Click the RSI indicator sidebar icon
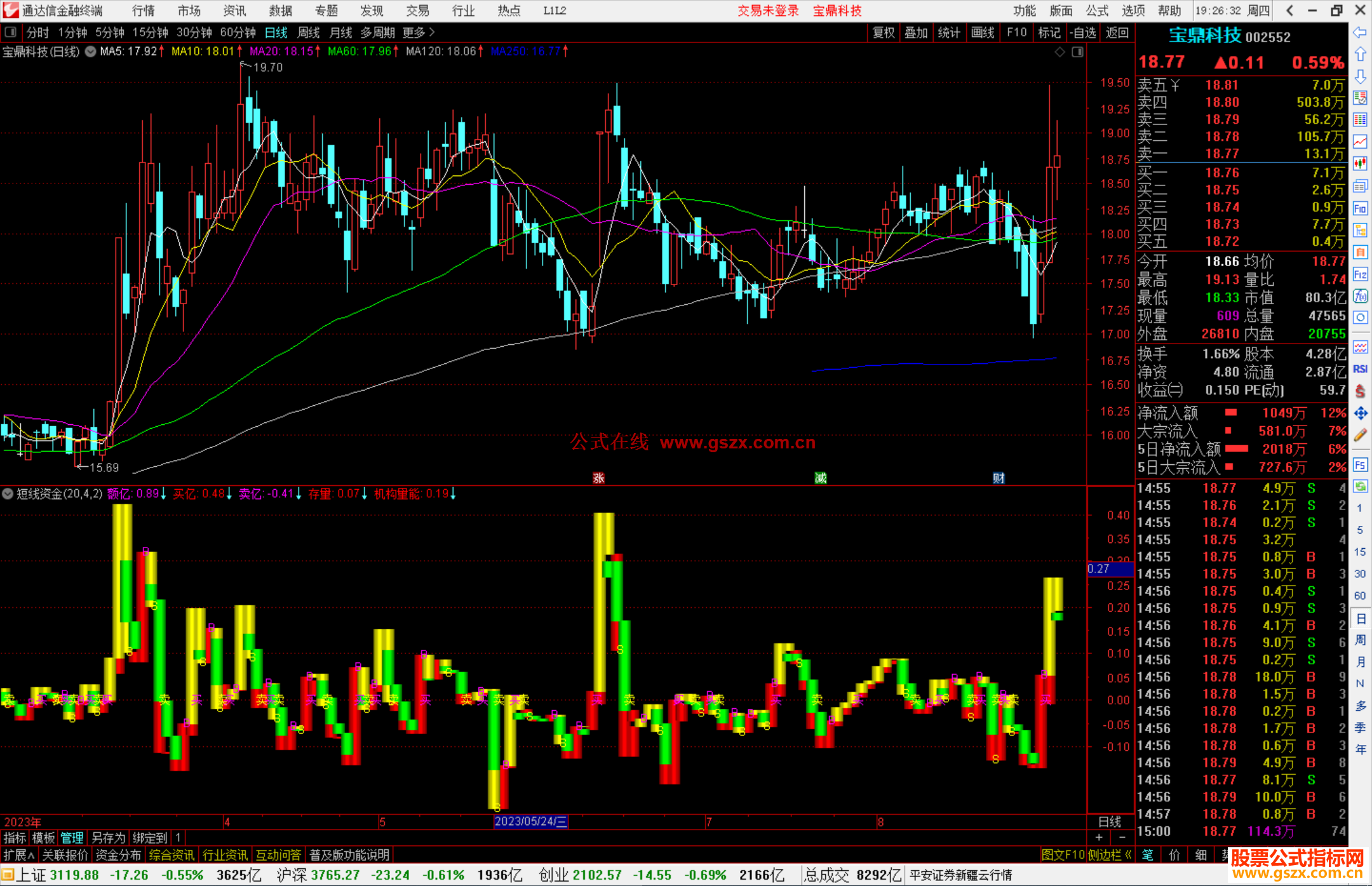1372x886 pixels. click(1360, 369)
